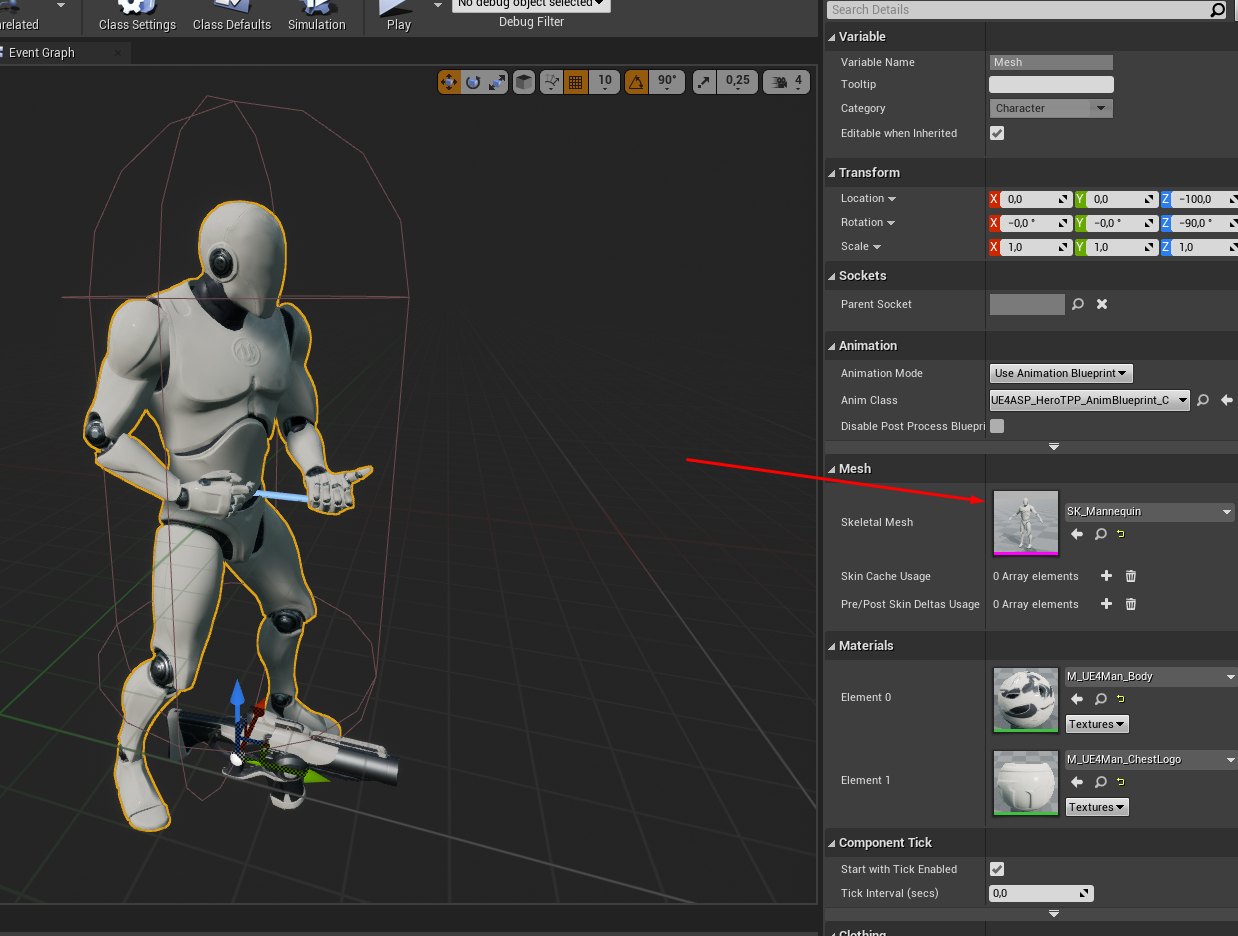Click the use-selected-asset arrow for Skeletal Mesh
The height and width of the screenshot is (936, 1238).
[1076, 533]
